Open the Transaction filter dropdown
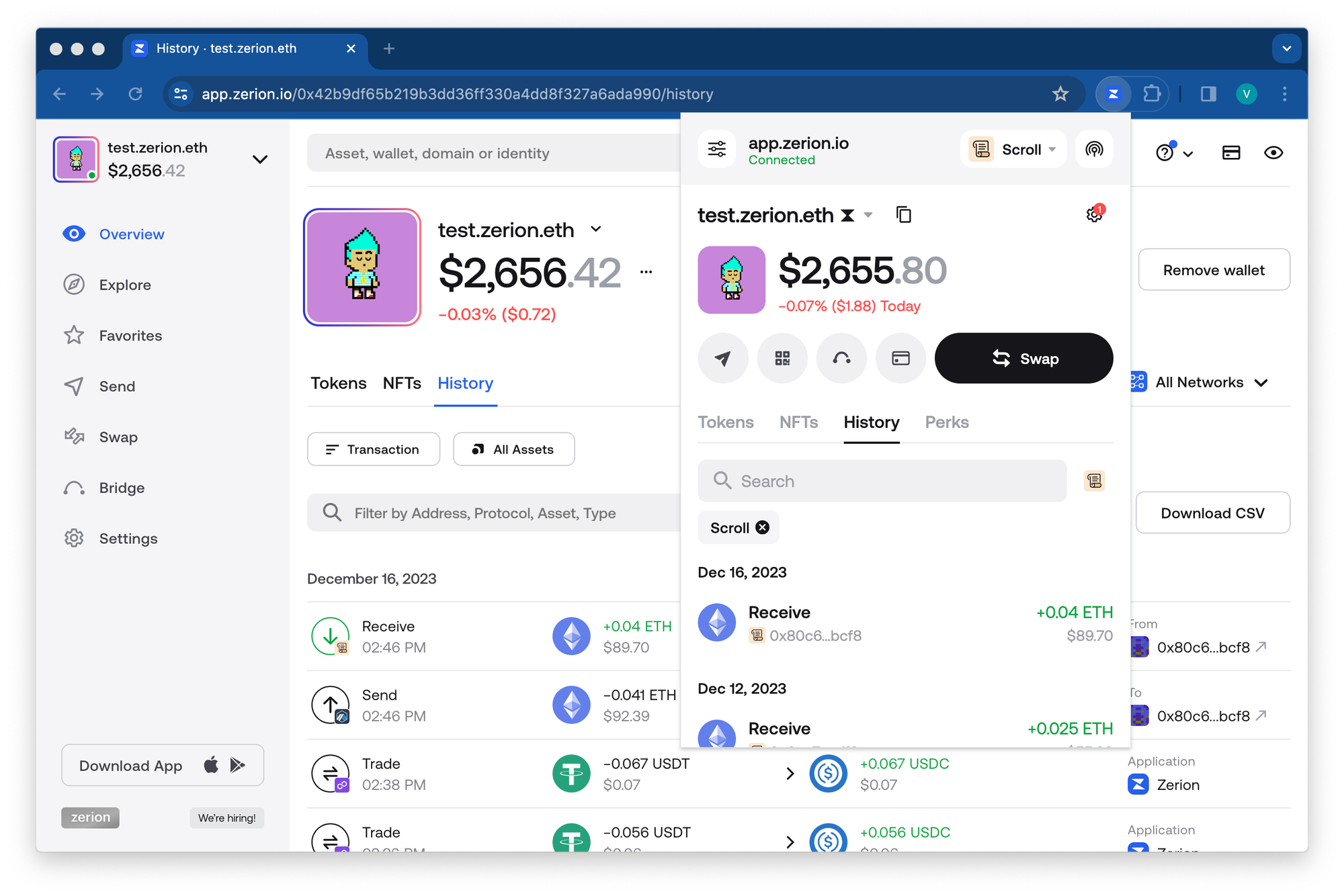 [x=373, y=449]
